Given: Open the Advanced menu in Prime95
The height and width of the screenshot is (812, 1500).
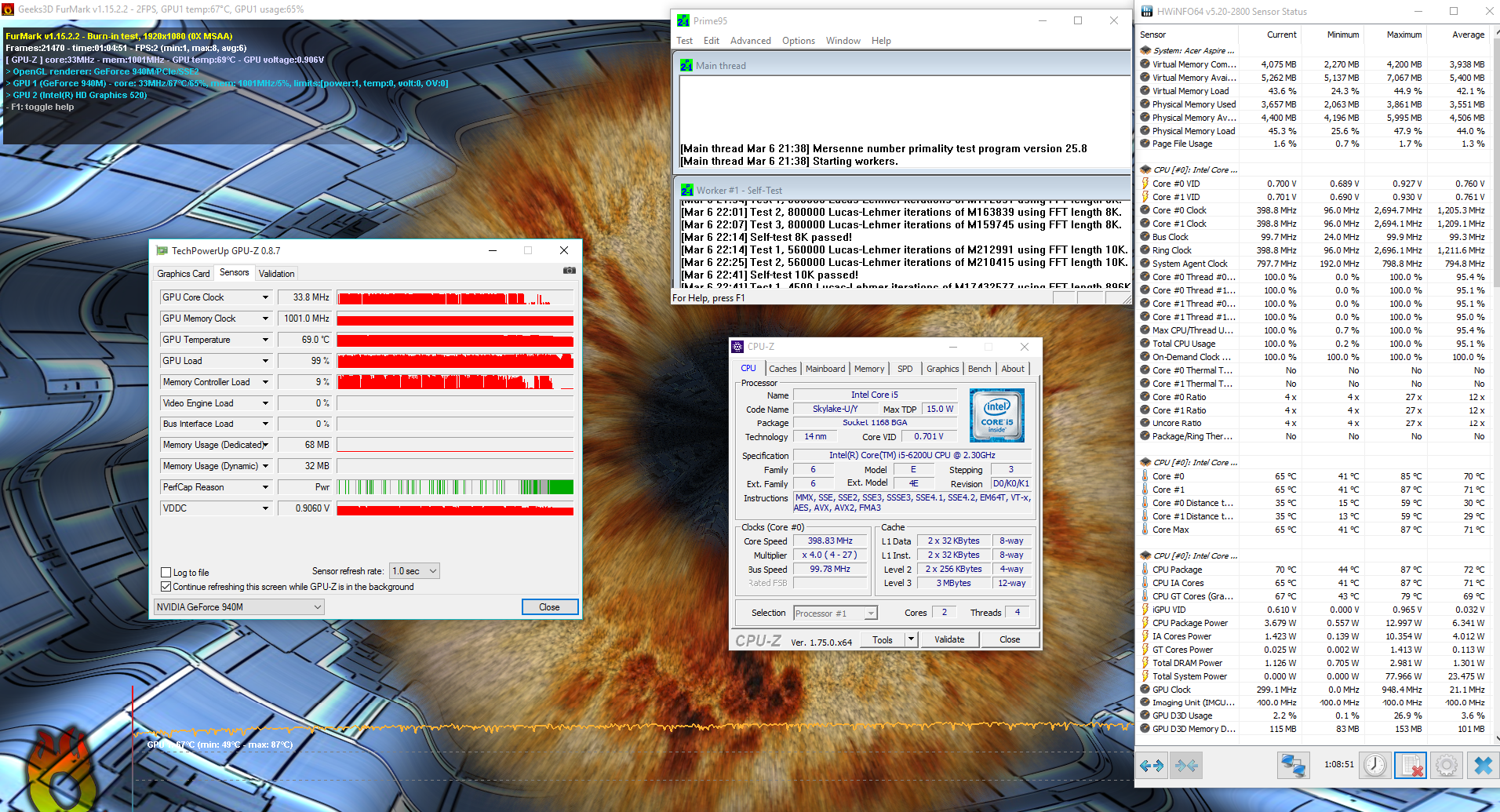Looking at the screenshot, I should (751, 41).
